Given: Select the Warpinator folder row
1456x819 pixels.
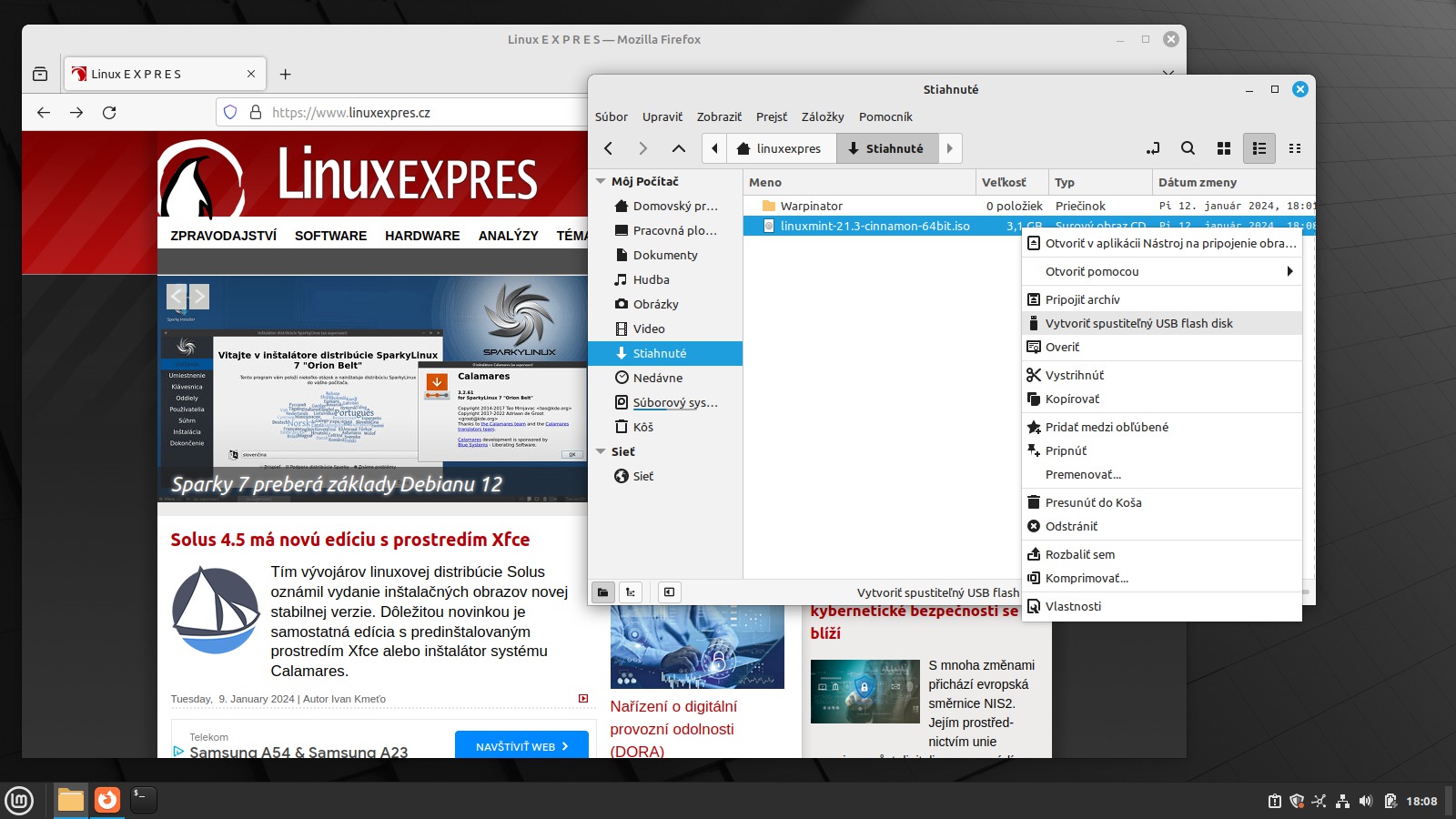Looking at the screenshot, I should pos(1028,206).
